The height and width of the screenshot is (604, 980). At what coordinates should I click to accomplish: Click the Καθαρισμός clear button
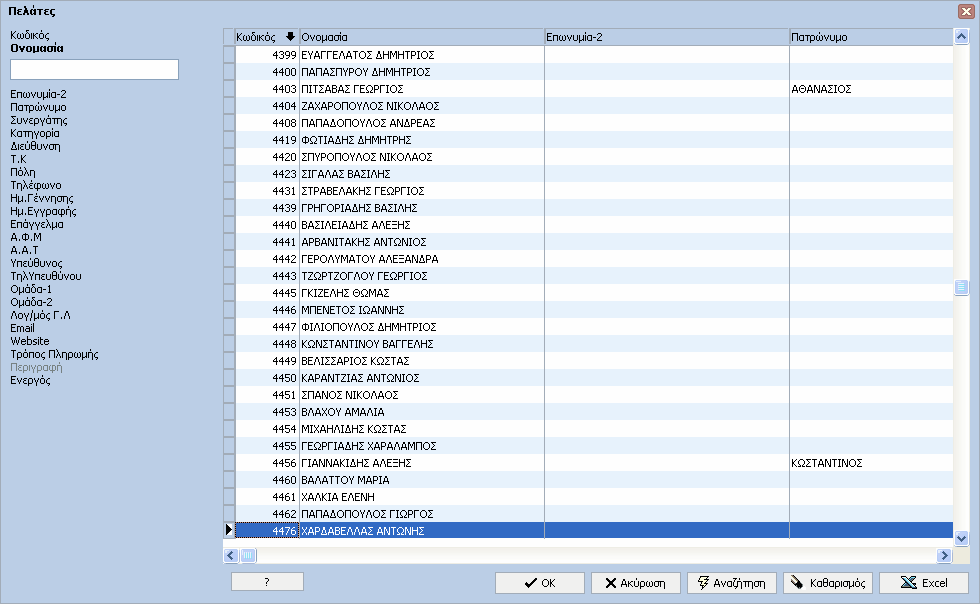828,583
